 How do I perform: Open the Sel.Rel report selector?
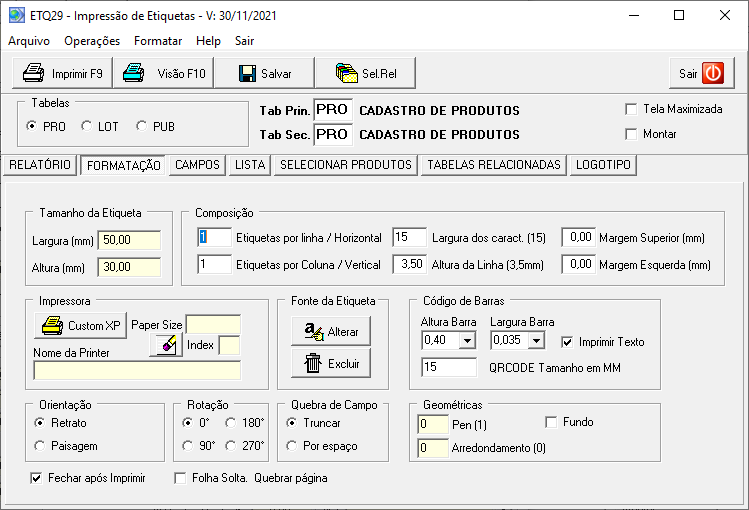(x=365, y=73)
